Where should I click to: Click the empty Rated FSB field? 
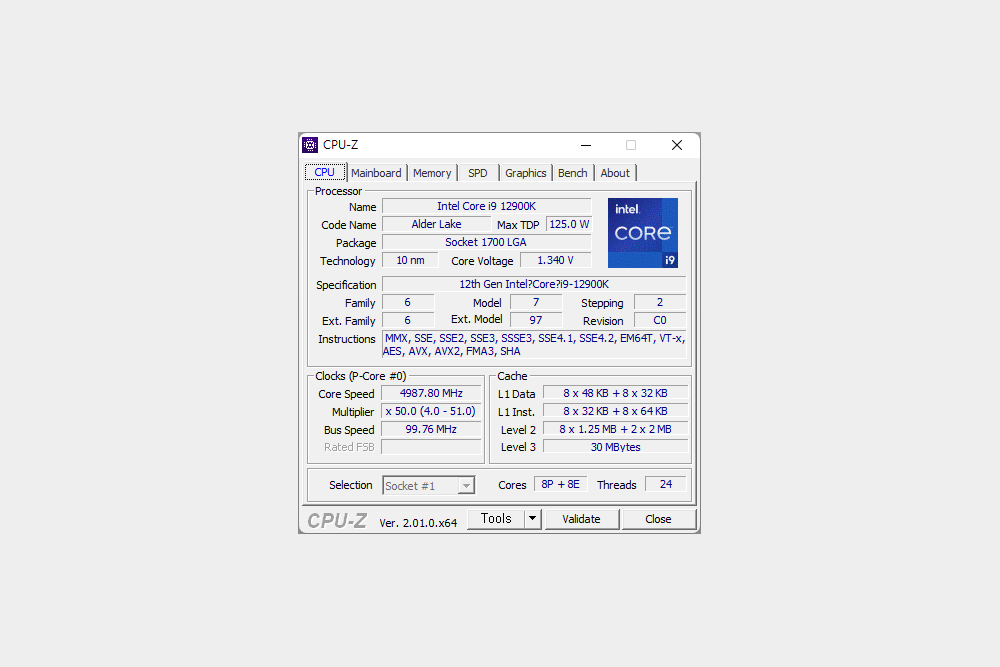coord(431,447)
